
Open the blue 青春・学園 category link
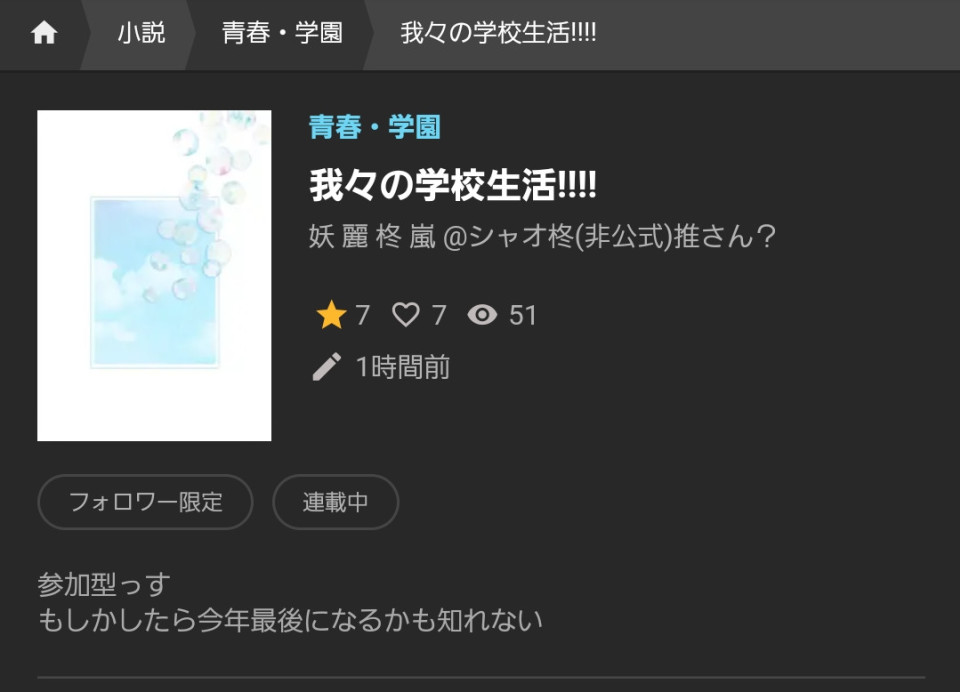[375, 127]
